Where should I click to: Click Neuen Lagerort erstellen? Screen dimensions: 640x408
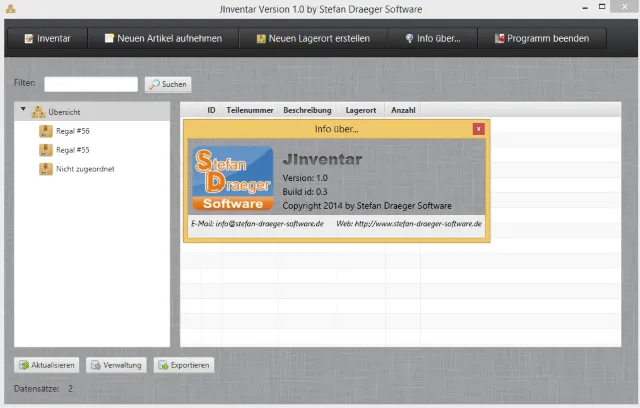pos(312,39)
